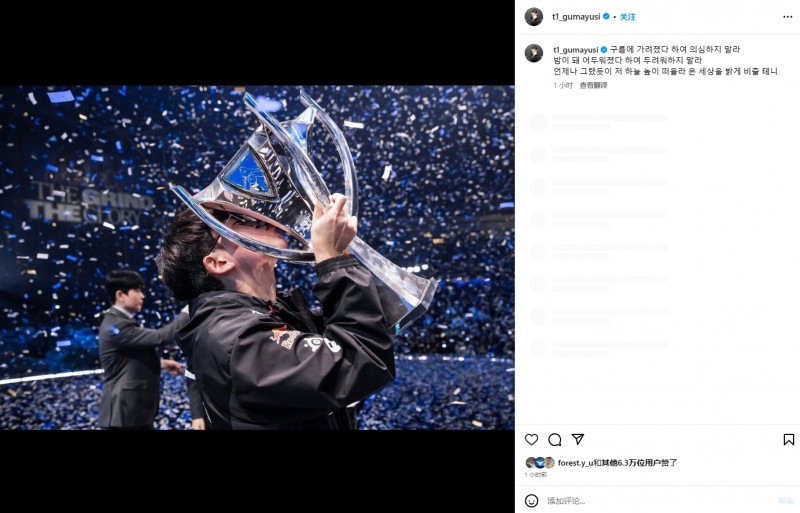This screenshot has height=513, width=800.
Task: Open the emoji picker beside the comment box
Action: click(x=531, y=500)
